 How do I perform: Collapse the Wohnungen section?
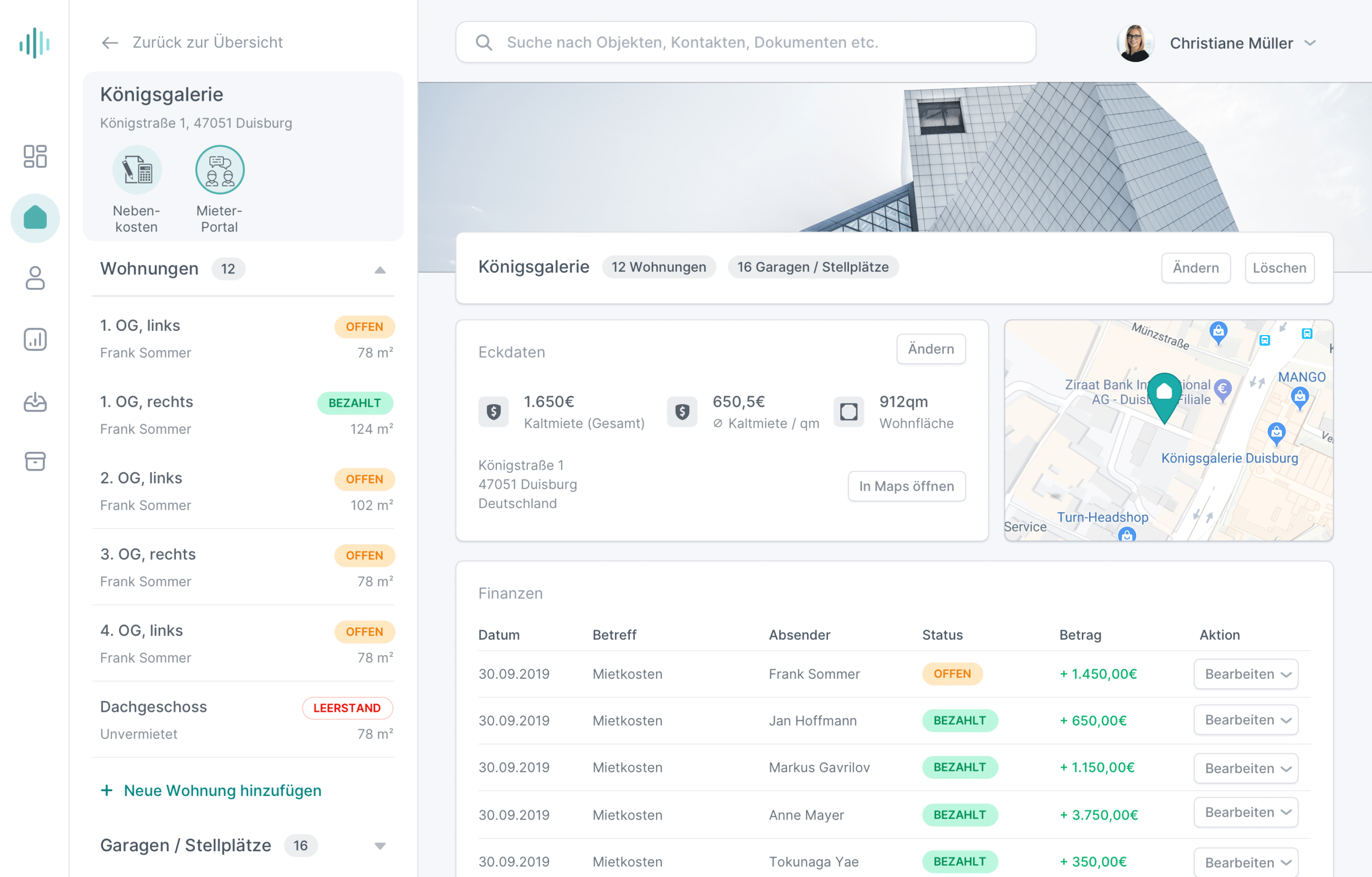[x=380, y=270]
